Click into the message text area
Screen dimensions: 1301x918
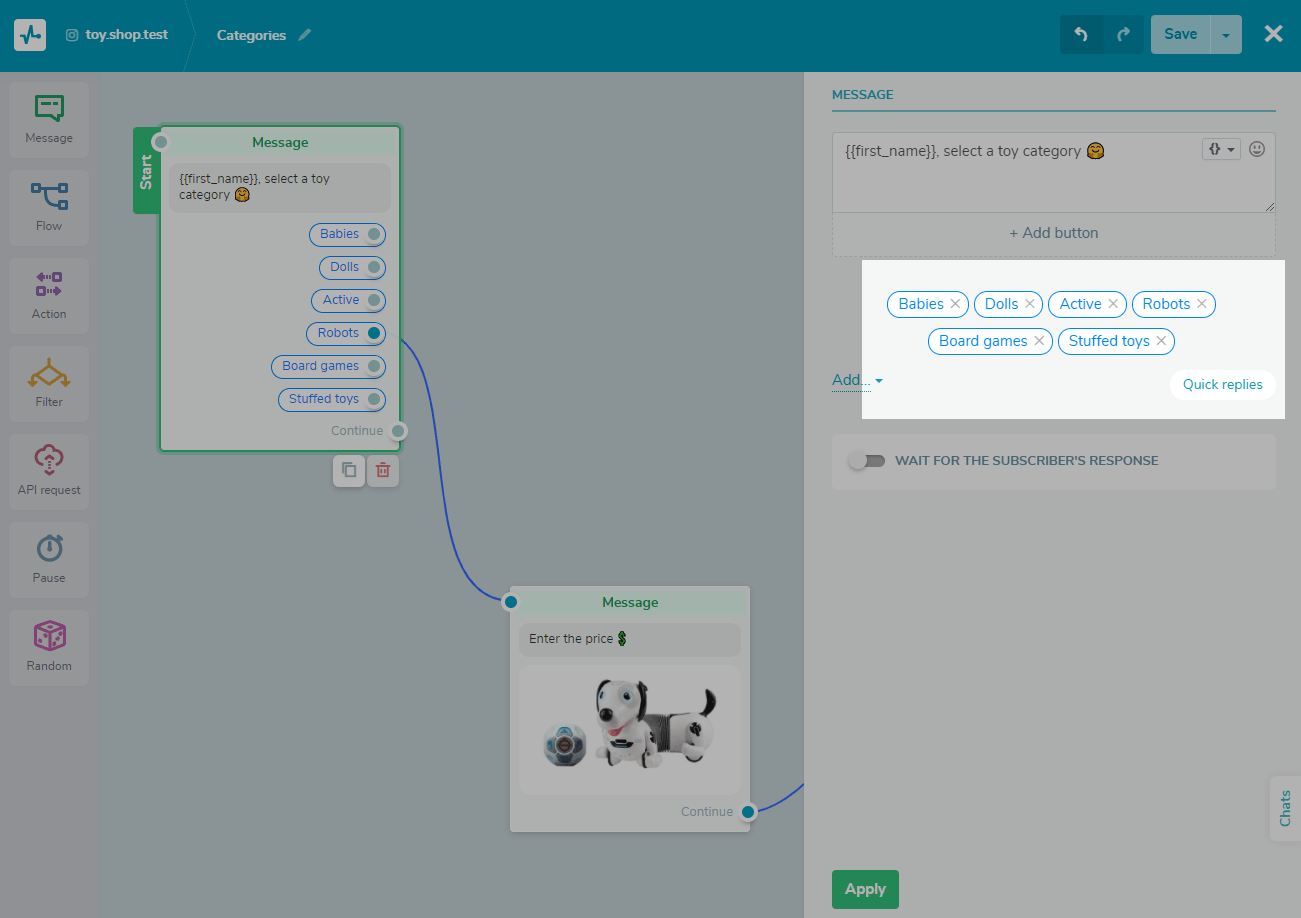(1054, 173)
